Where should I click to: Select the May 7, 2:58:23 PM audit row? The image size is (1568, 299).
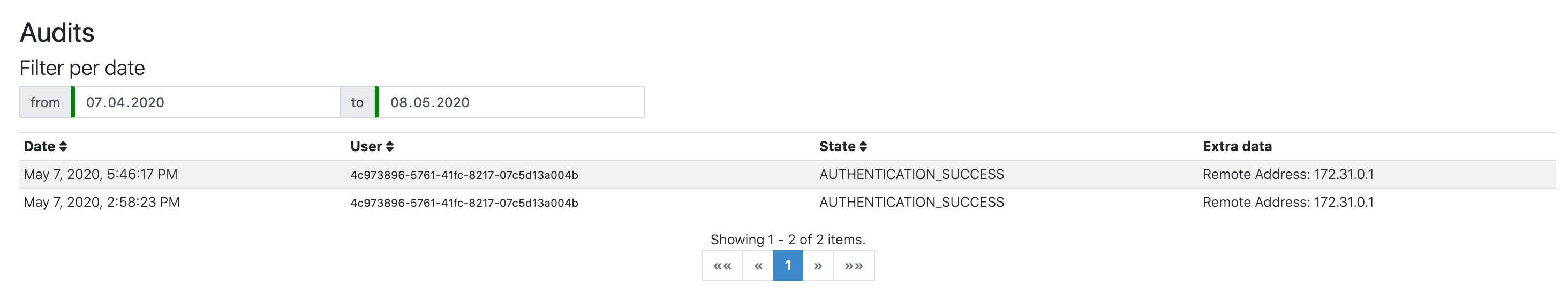tap(102, 203)
